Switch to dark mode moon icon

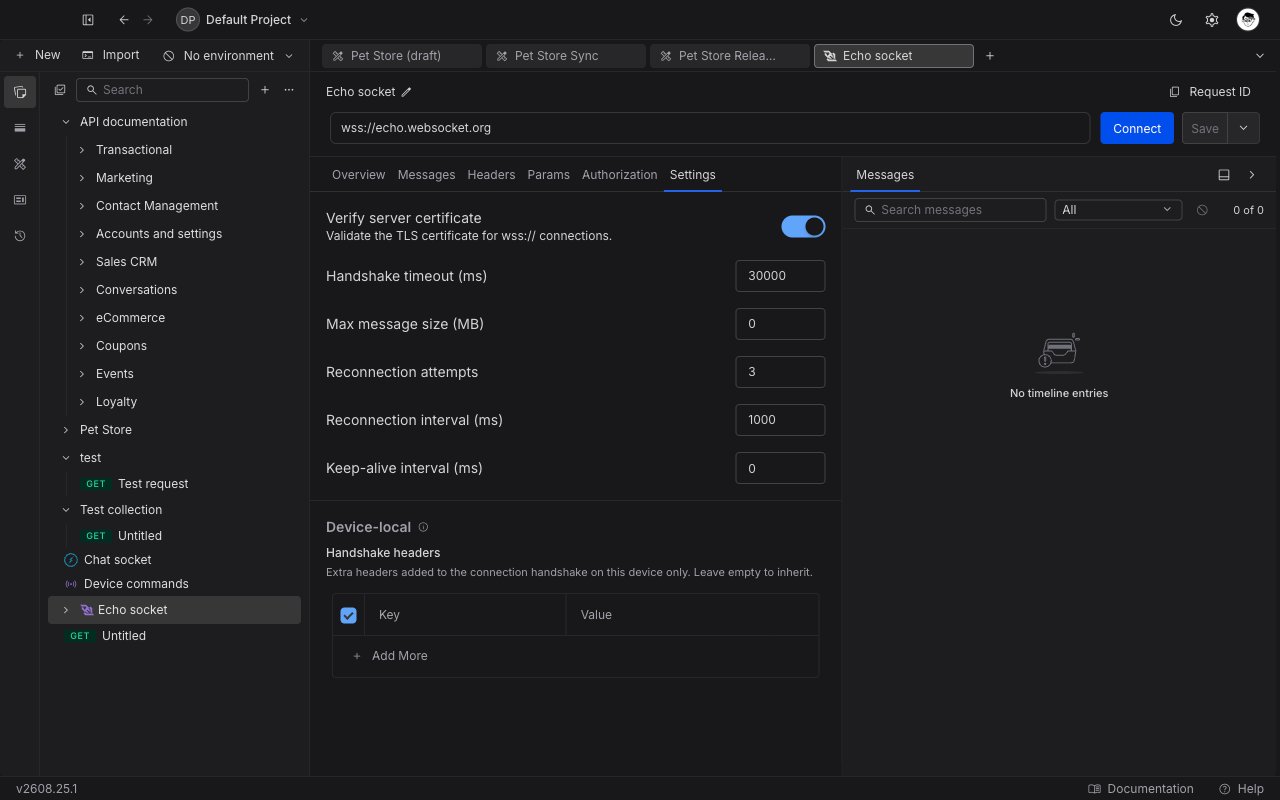click(1176, 20)
